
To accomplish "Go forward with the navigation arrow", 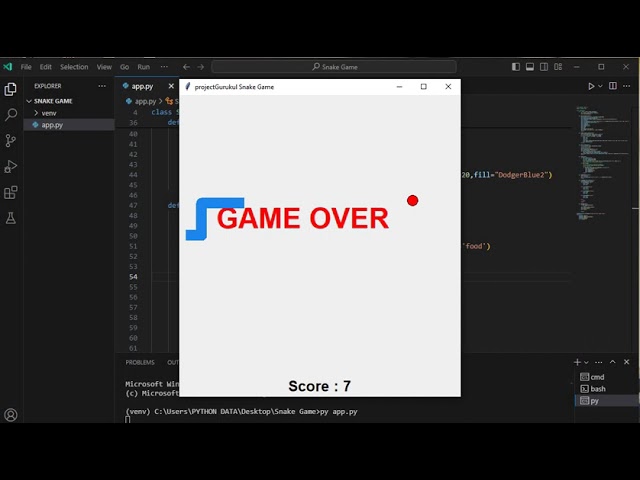I will [200, 67].
